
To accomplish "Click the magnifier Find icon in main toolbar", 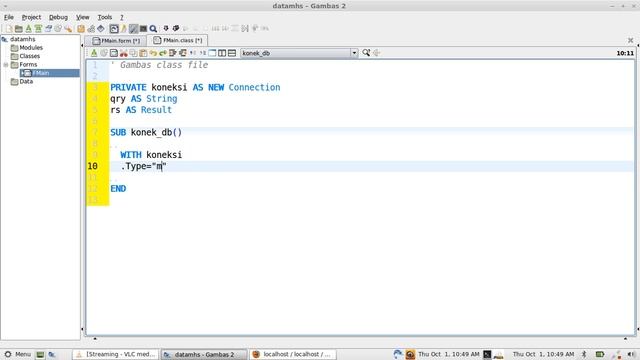I will tap(153, 29).
